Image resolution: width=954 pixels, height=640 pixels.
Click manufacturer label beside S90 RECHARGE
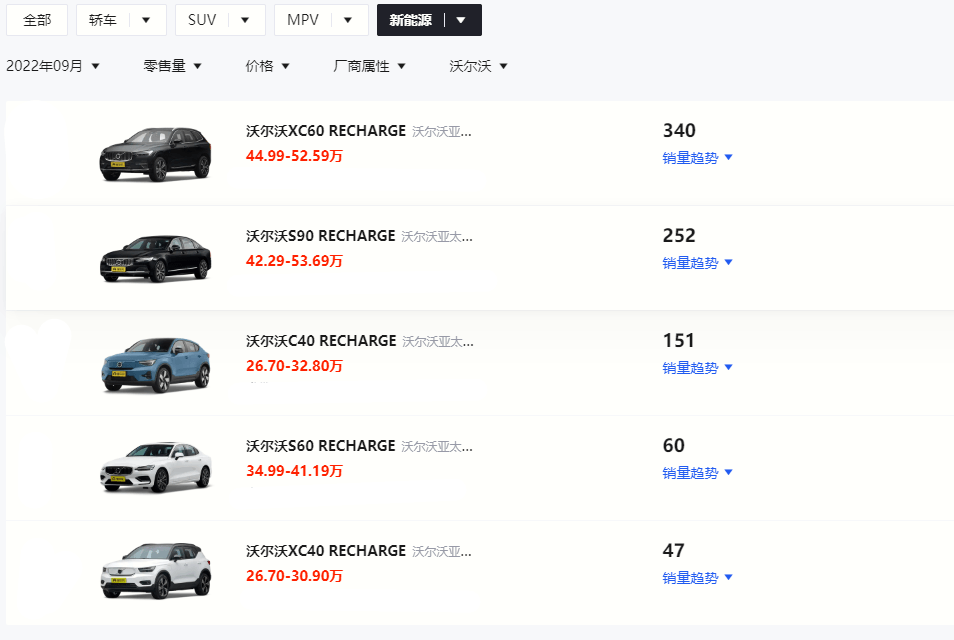point(437,237)
